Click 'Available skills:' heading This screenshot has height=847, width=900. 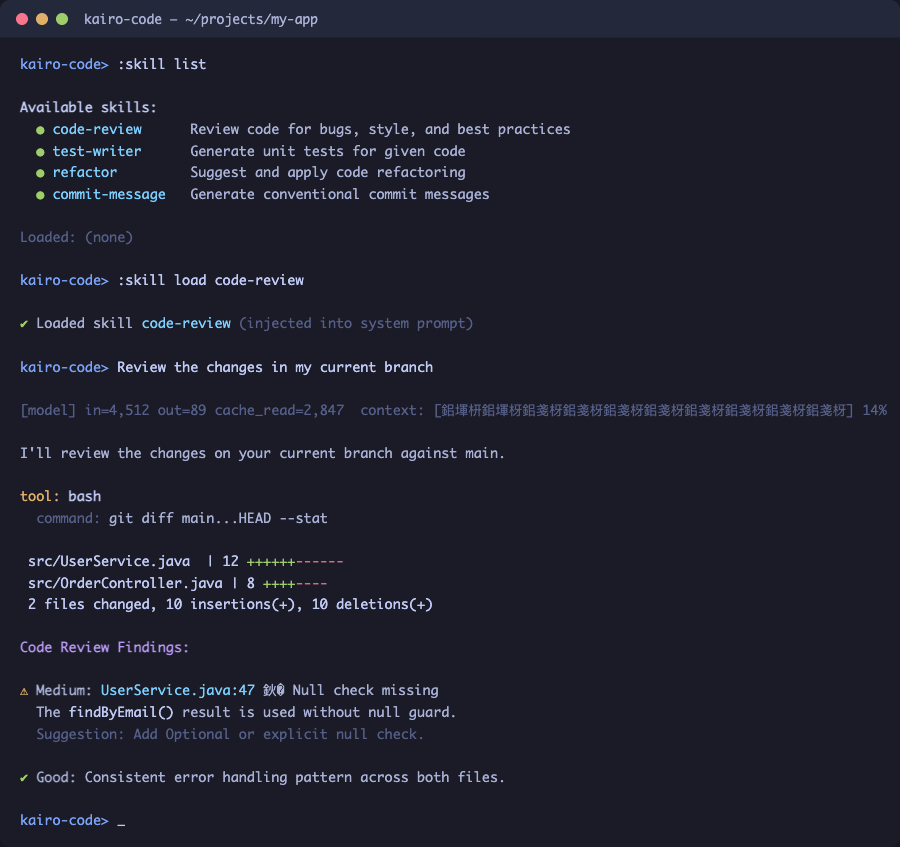88,107
